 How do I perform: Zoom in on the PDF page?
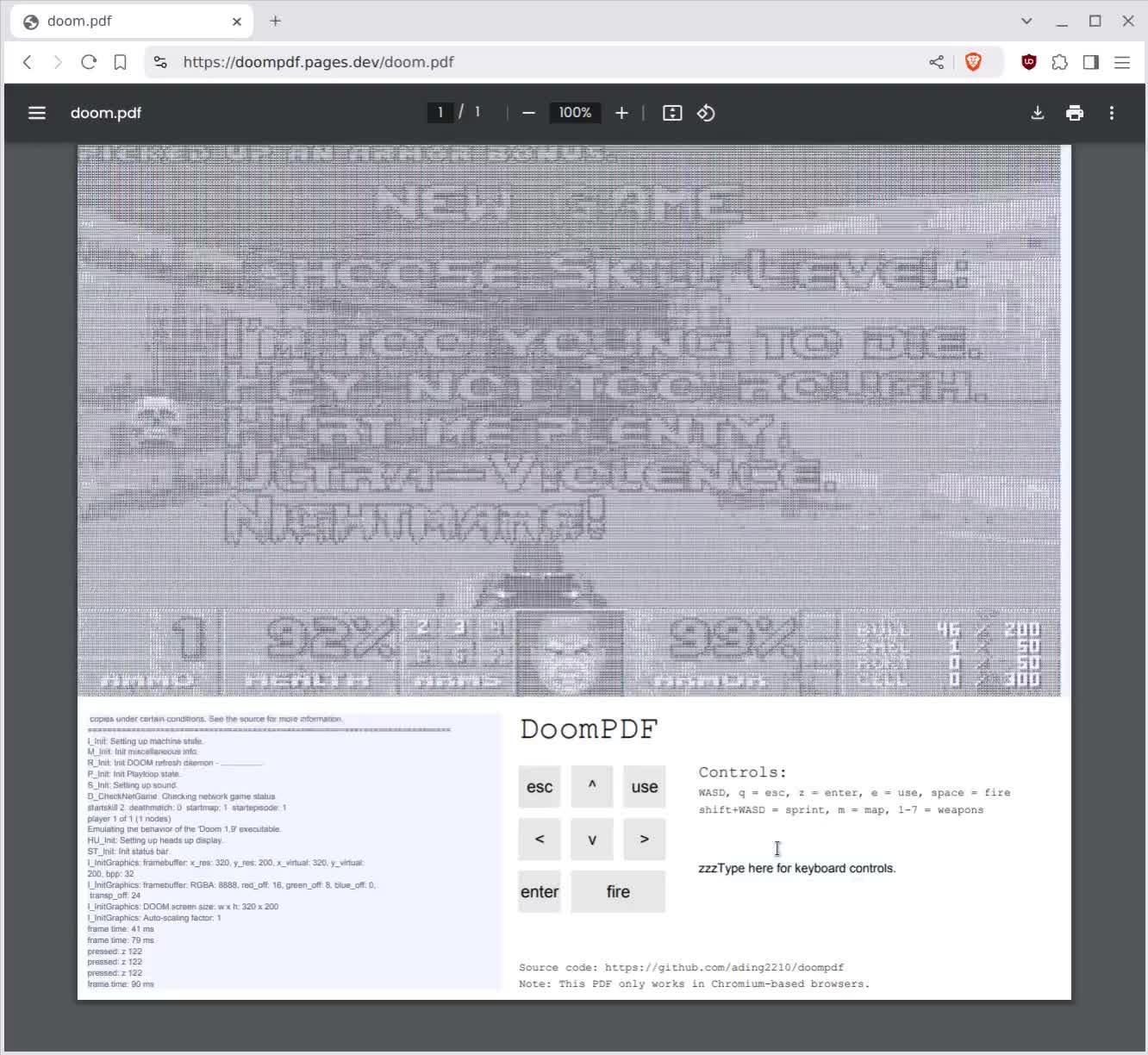coord(621,112)
